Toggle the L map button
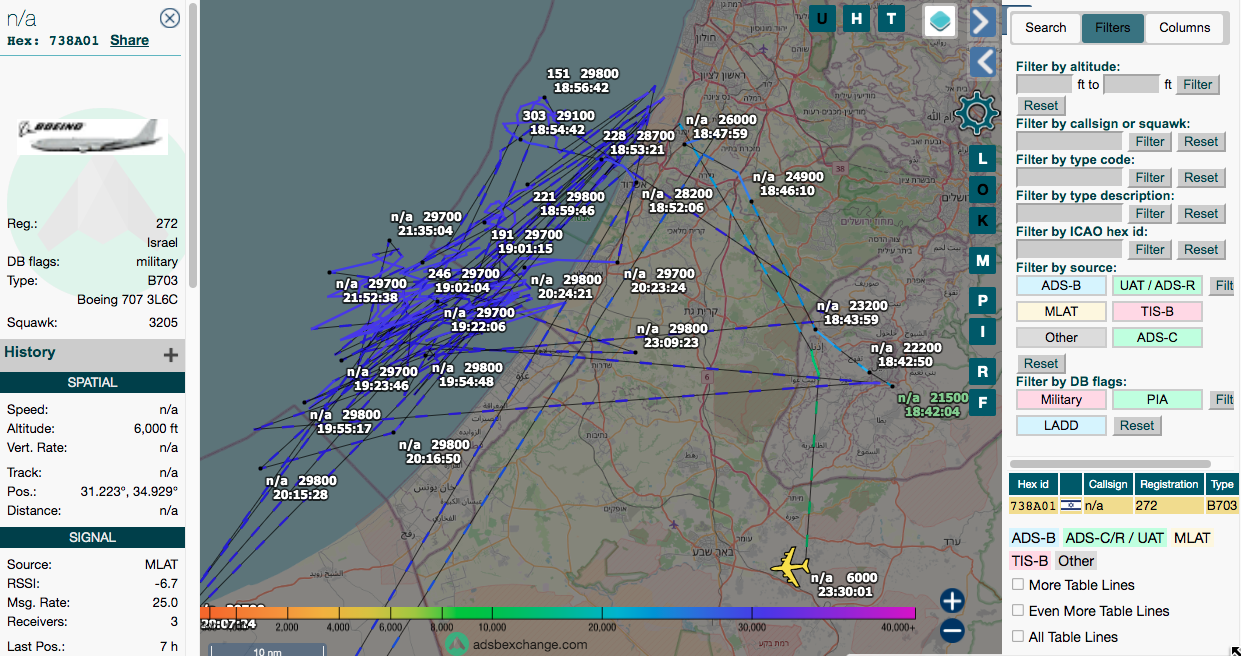Viewport: 1241px width, 656px height. pos(983,159)
